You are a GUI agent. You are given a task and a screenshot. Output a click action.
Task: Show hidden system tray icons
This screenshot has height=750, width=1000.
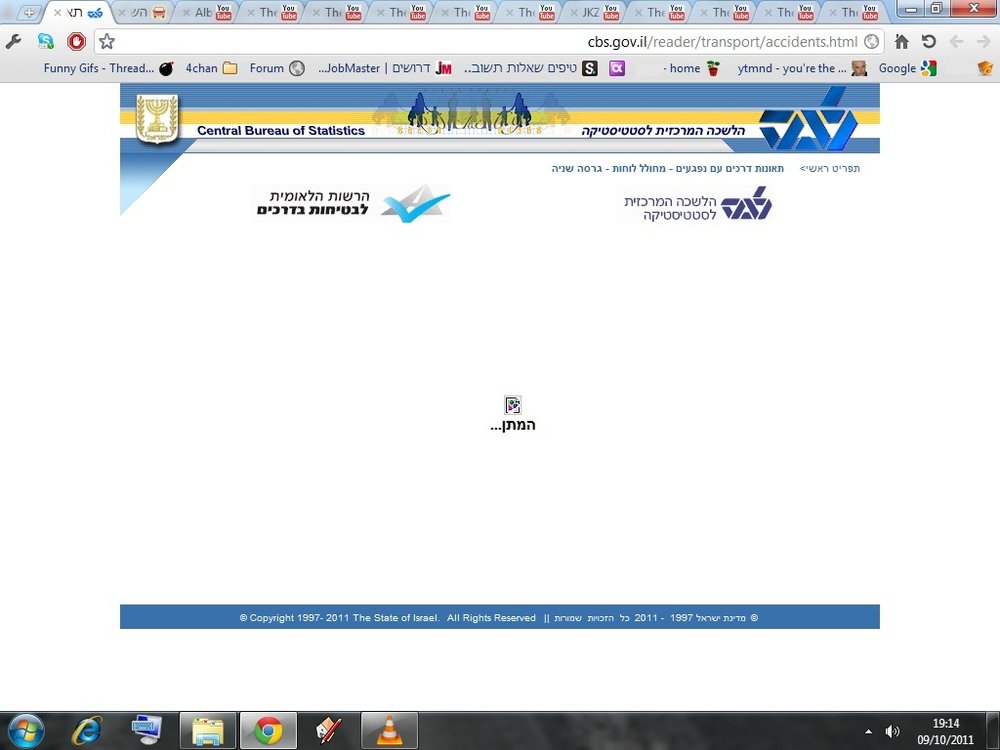868,732
